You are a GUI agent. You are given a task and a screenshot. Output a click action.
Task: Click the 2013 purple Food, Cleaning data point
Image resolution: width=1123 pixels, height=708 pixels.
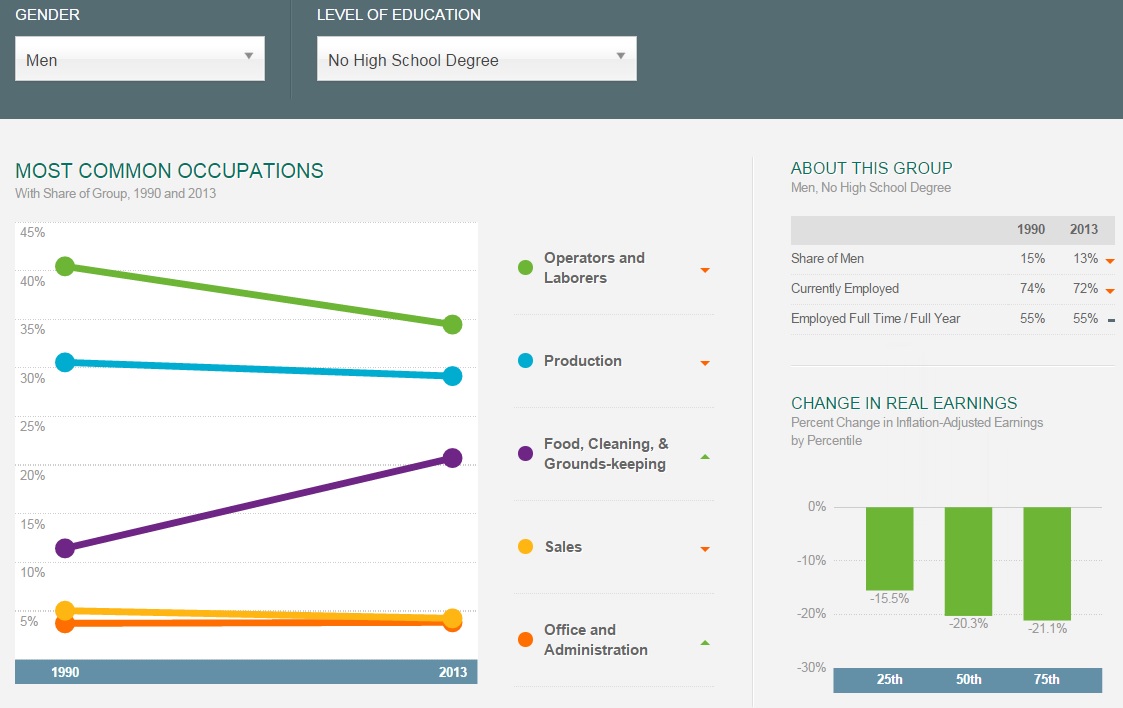click(452, 458)
